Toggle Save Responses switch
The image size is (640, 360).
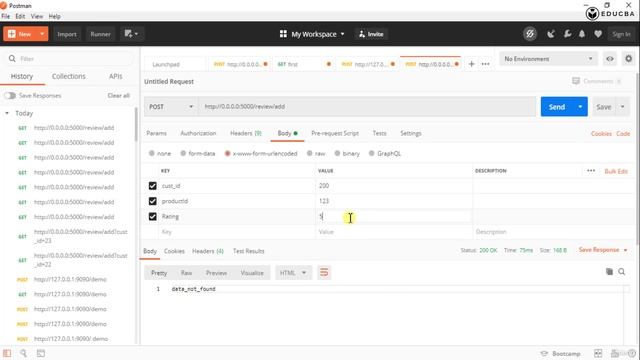coord(10,96)
